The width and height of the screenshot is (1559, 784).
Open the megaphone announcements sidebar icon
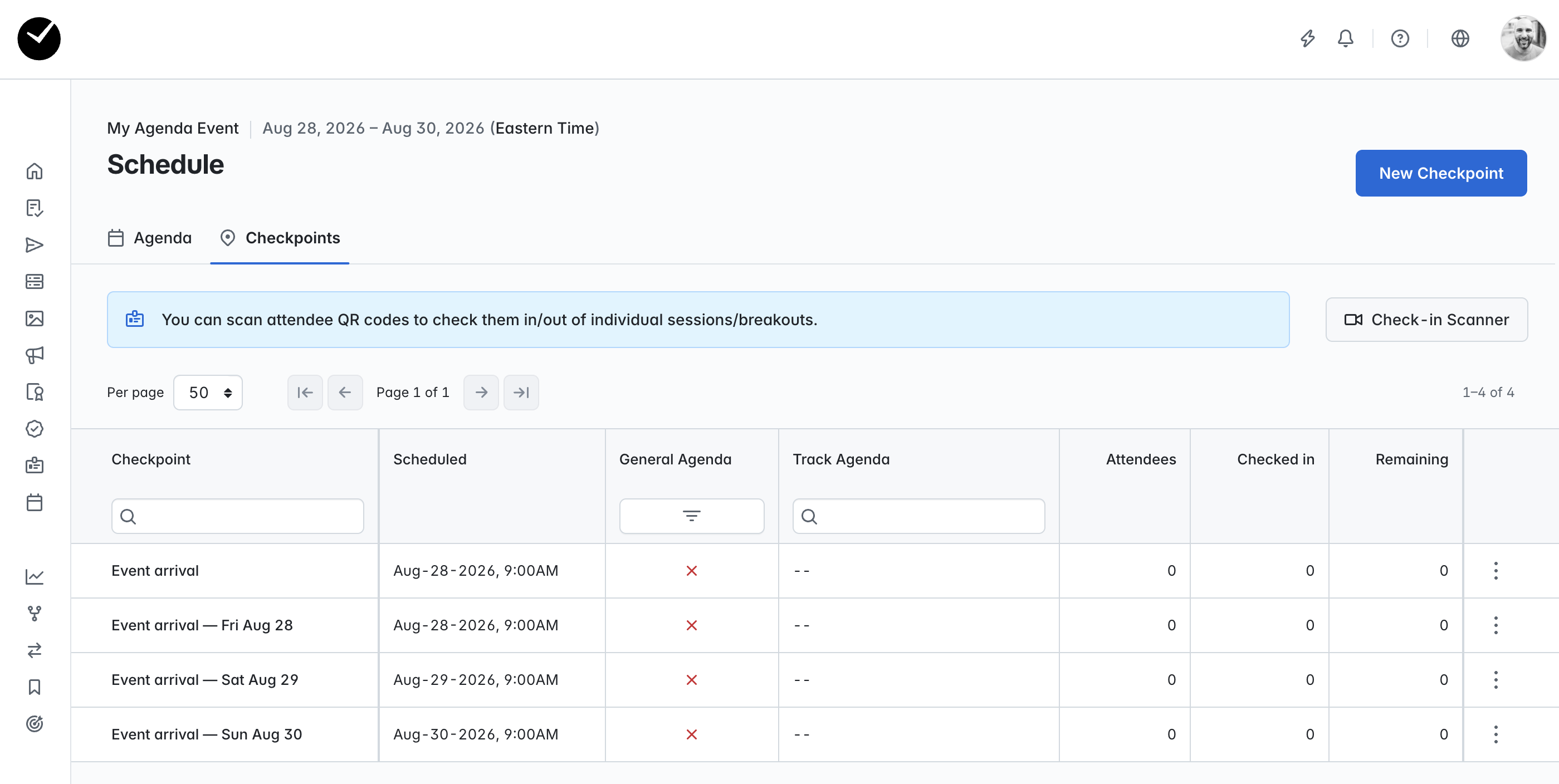(x=35, y=355)
